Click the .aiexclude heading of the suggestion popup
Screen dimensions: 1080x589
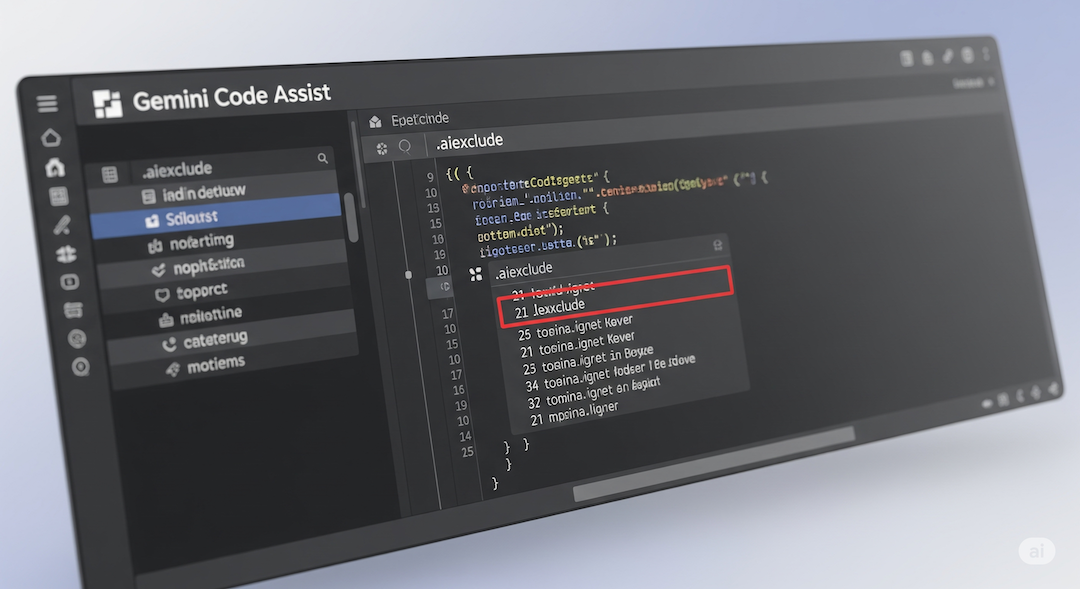[x=523, y=269]
